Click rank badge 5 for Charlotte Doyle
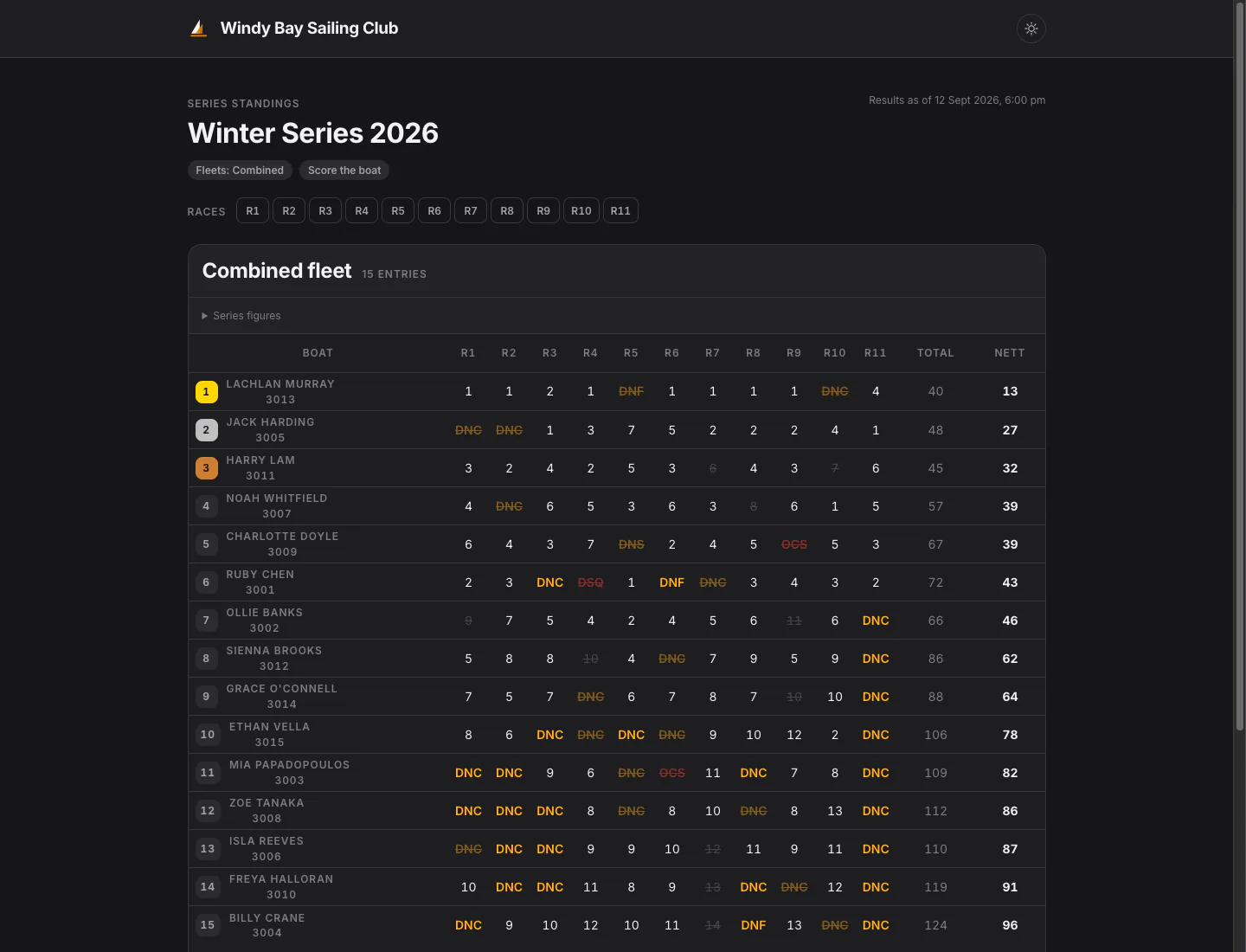This screenshot has height=952, width=1246. click(x=206, y=544)
